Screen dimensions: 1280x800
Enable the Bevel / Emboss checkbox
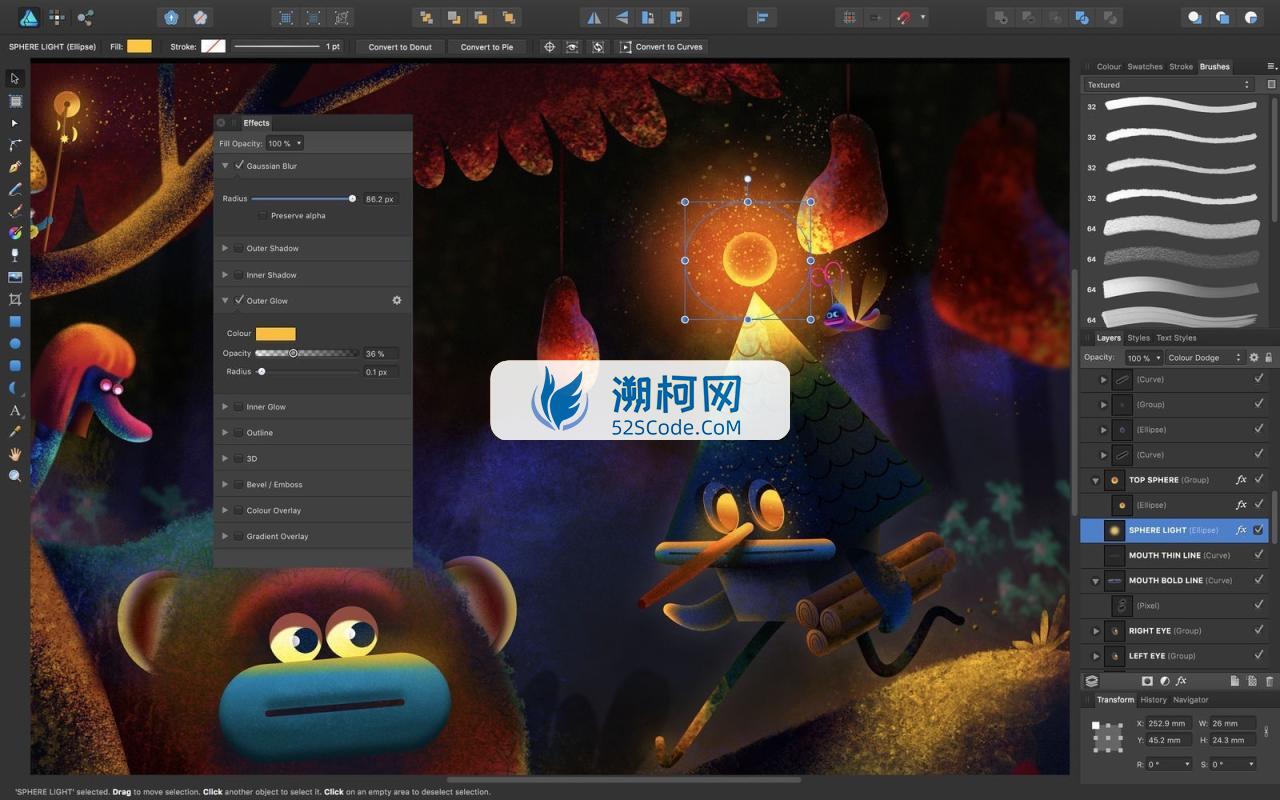pyautogui.click(x=239, y=485)
